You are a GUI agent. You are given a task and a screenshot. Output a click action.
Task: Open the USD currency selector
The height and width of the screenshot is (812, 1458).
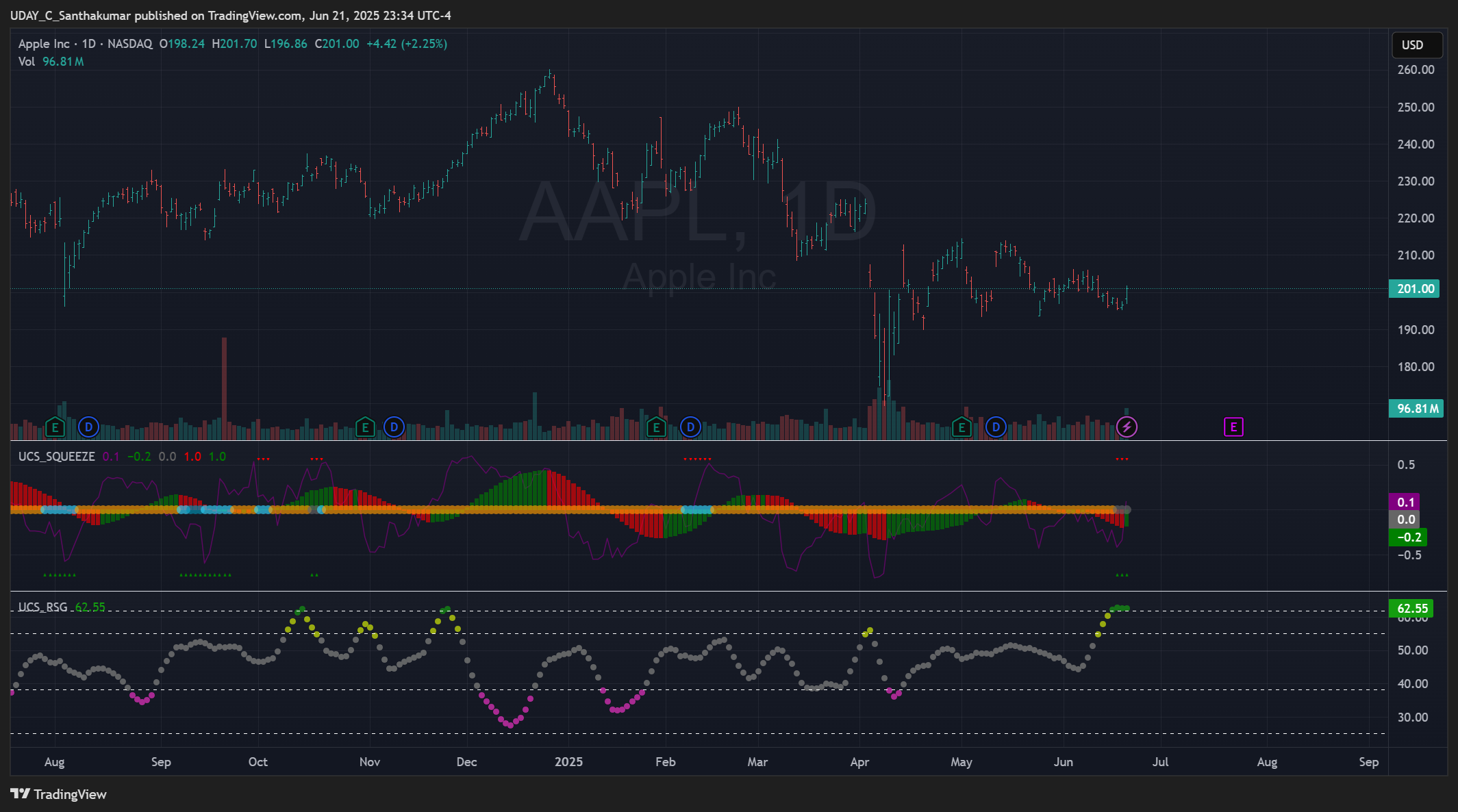pyautogui.click(x=1417, y=45)
